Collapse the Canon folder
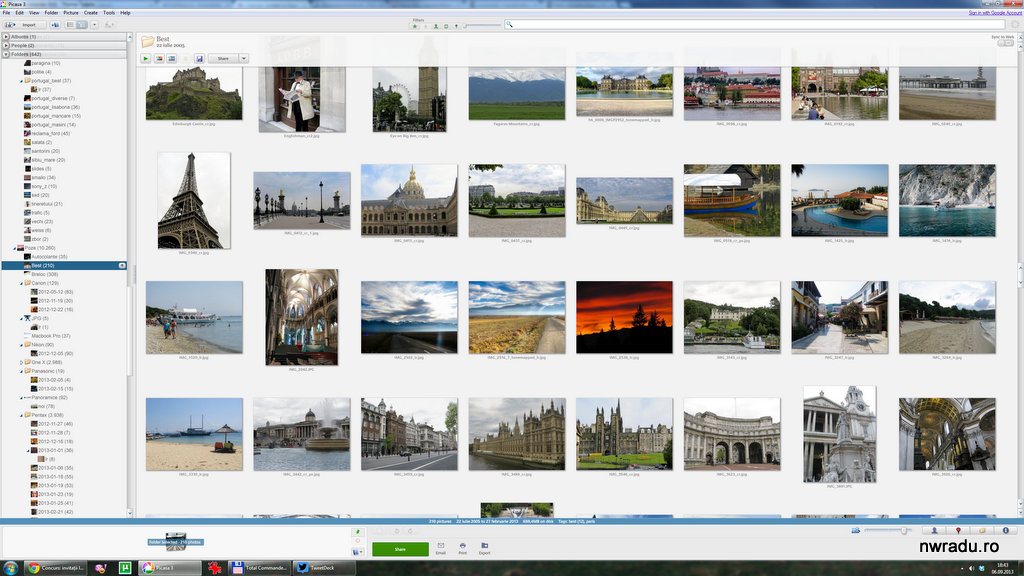The height and width of the screenshot is (576, 1024). pos(21,283)
